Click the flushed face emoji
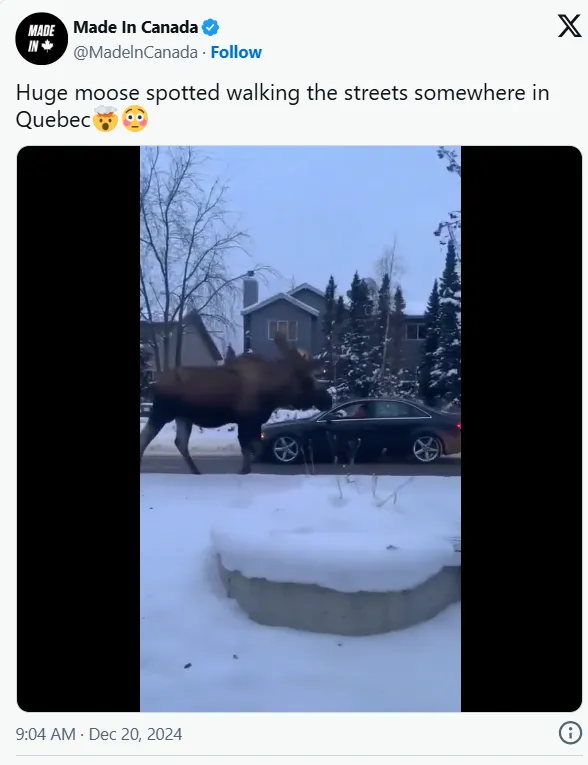 135,119
